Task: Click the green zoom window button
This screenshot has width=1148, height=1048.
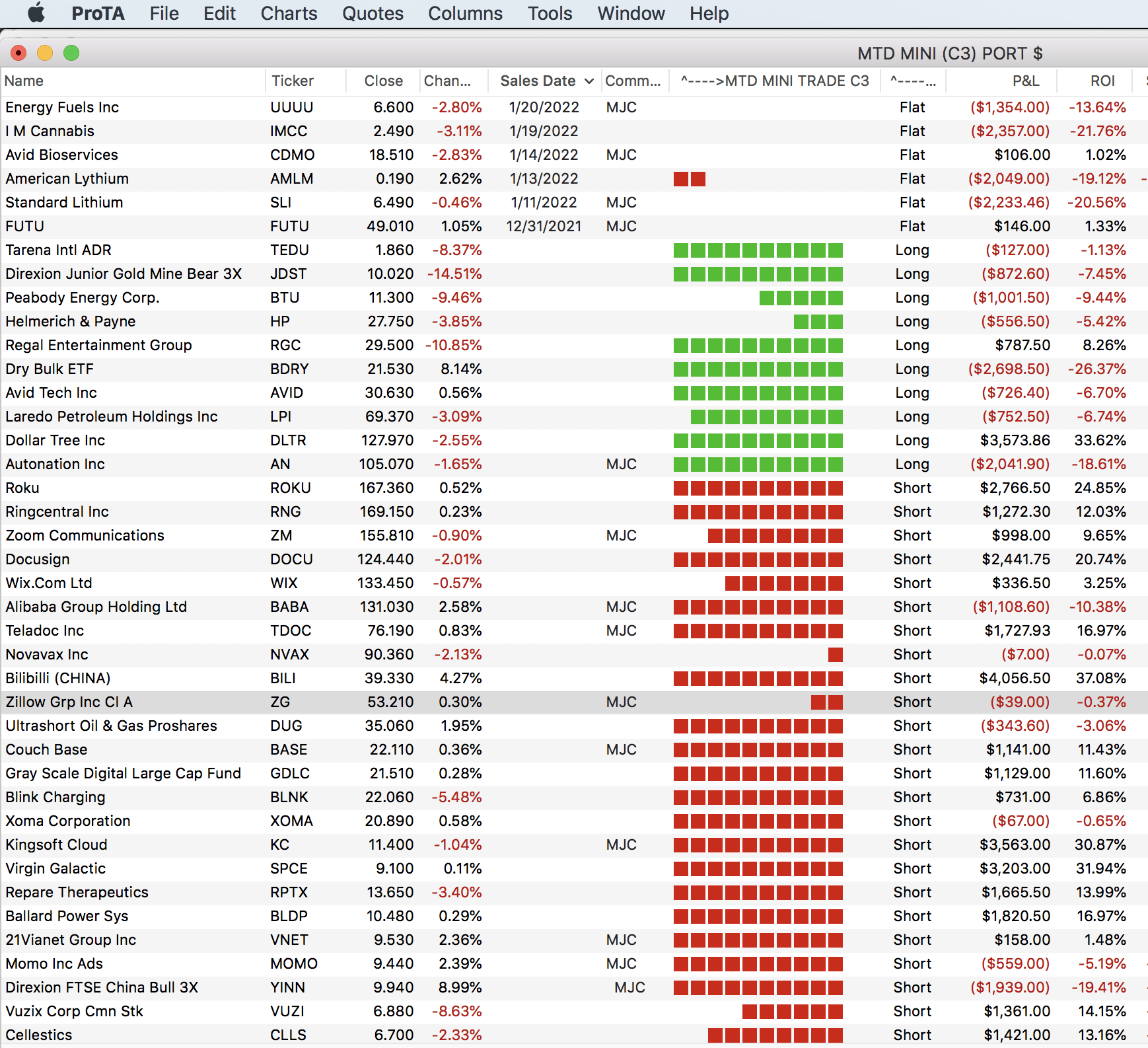Action: coord(71,53)
